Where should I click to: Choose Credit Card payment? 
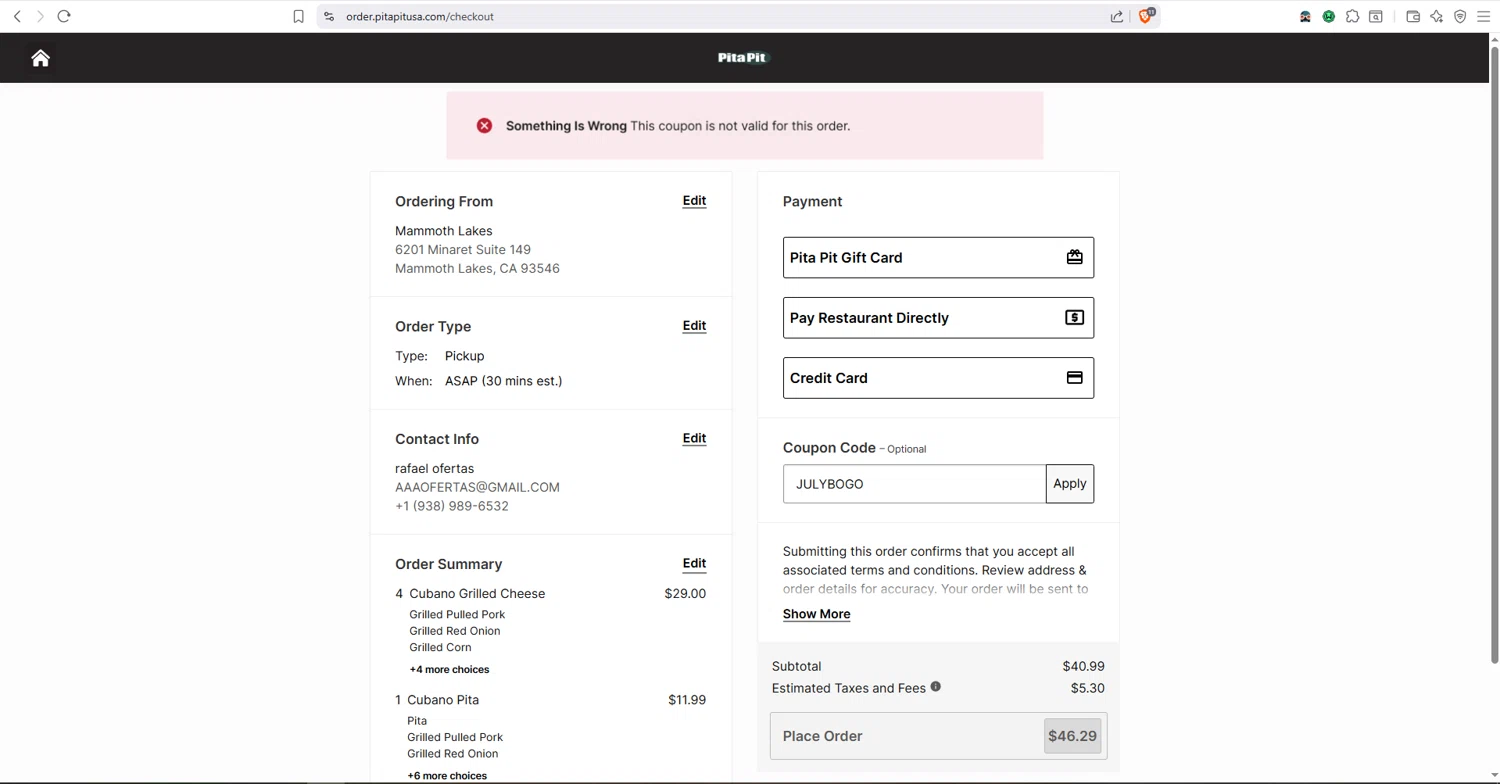[938, 377]
